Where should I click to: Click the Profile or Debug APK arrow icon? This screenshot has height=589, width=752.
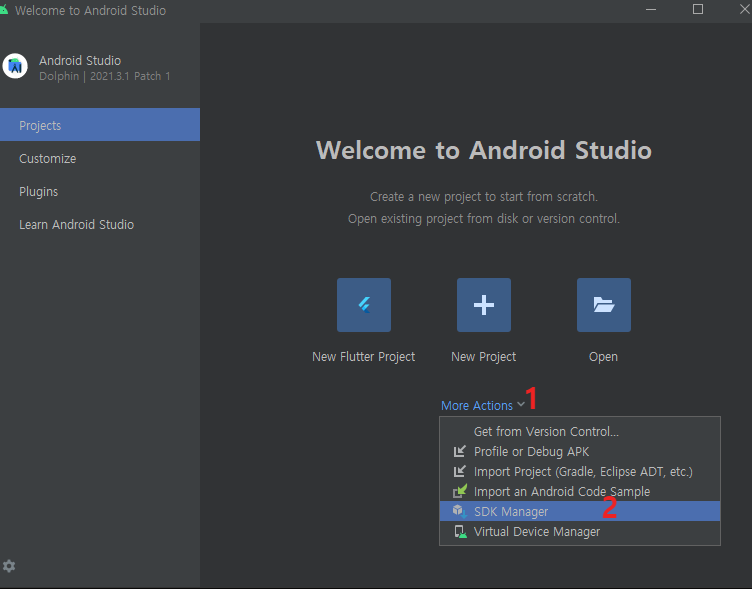pyautogui.click(x=459, y=451)
